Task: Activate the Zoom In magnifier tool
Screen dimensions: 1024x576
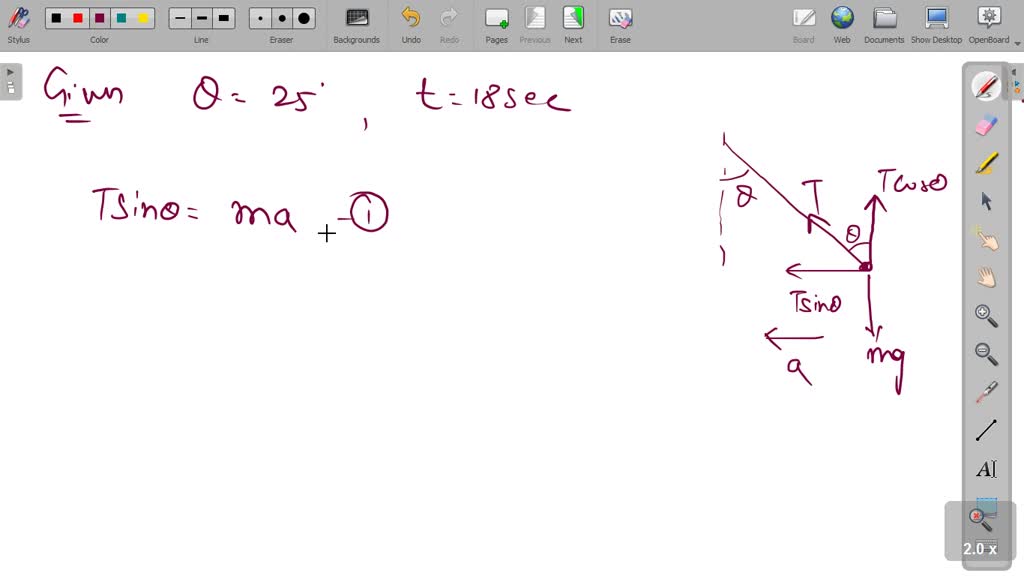Action: 985,316
